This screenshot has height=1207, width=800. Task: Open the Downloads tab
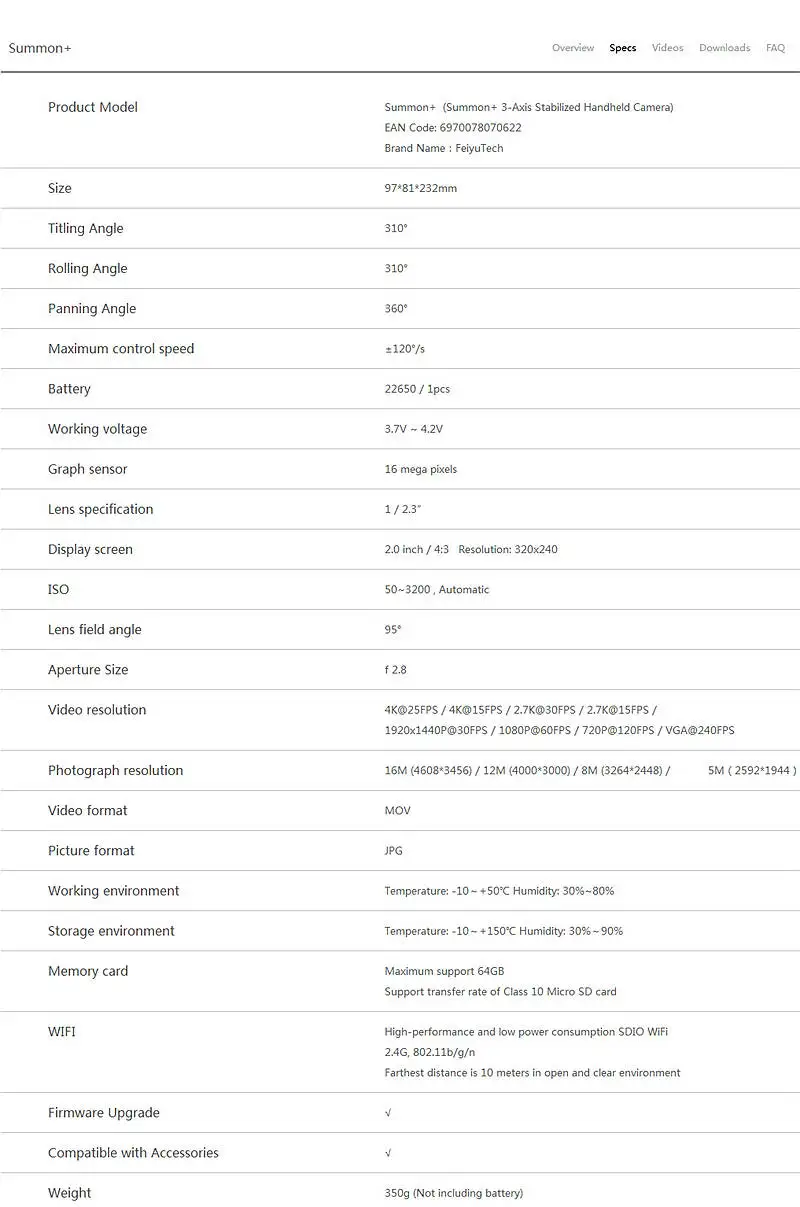pos(725,48)
